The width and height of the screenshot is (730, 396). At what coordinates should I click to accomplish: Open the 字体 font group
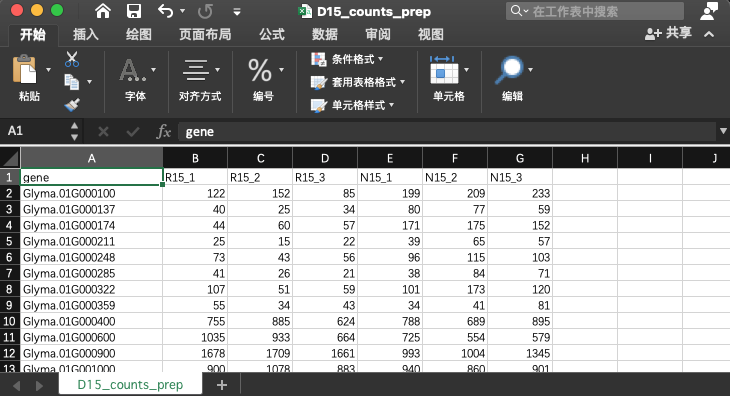135,79
